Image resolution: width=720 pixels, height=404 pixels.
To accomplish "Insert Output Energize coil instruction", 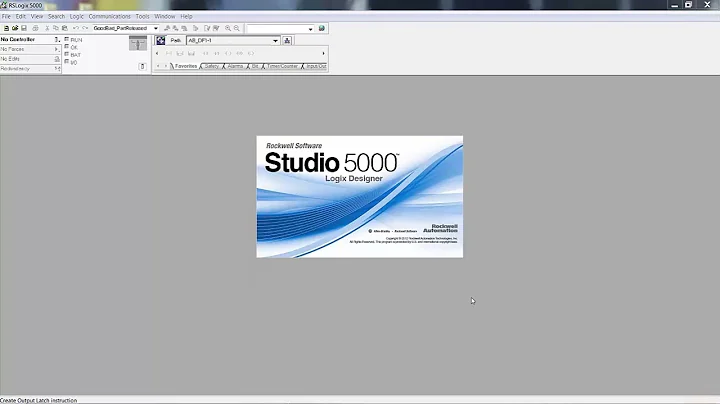I will pos(228,53).
